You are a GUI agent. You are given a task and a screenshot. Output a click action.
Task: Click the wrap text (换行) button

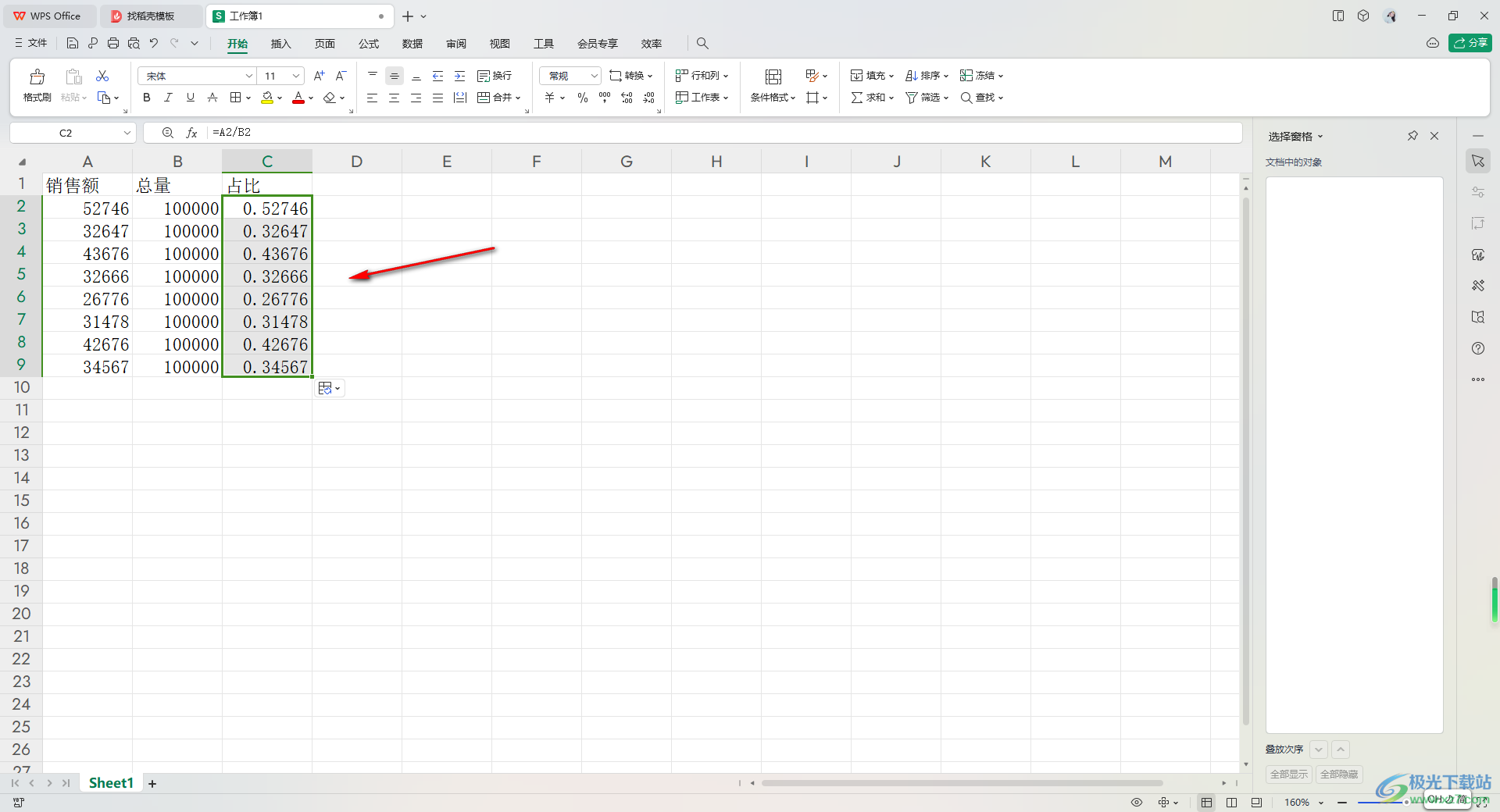(x=495, y=76)
